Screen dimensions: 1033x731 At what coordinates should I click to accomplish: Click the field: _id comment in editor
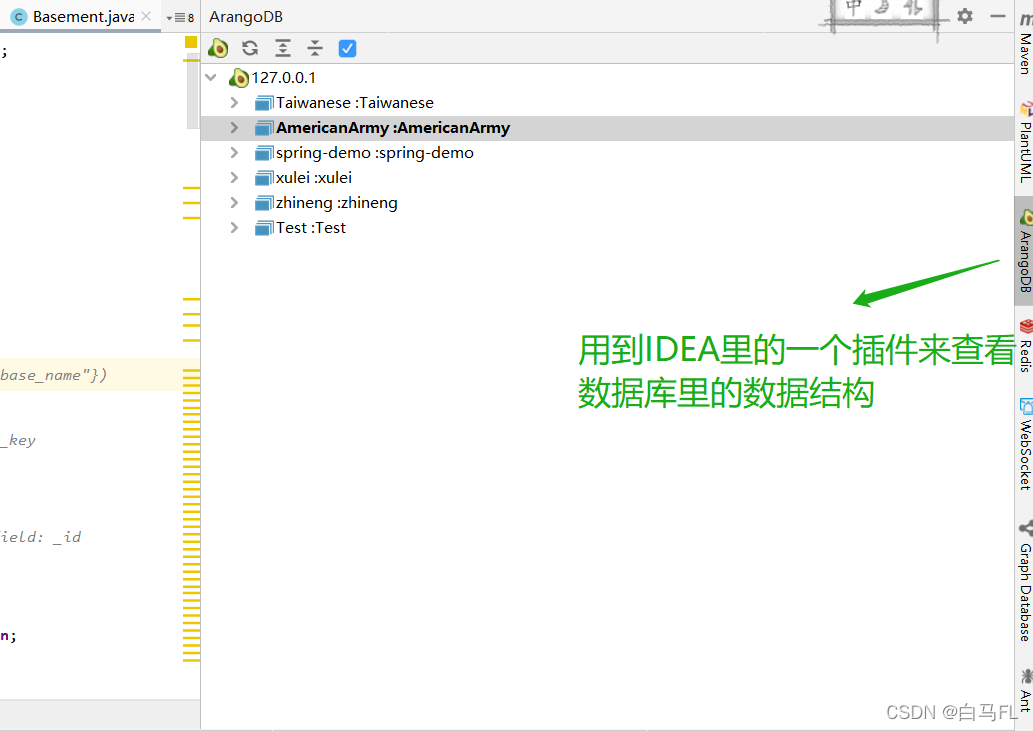coord(41,537)
